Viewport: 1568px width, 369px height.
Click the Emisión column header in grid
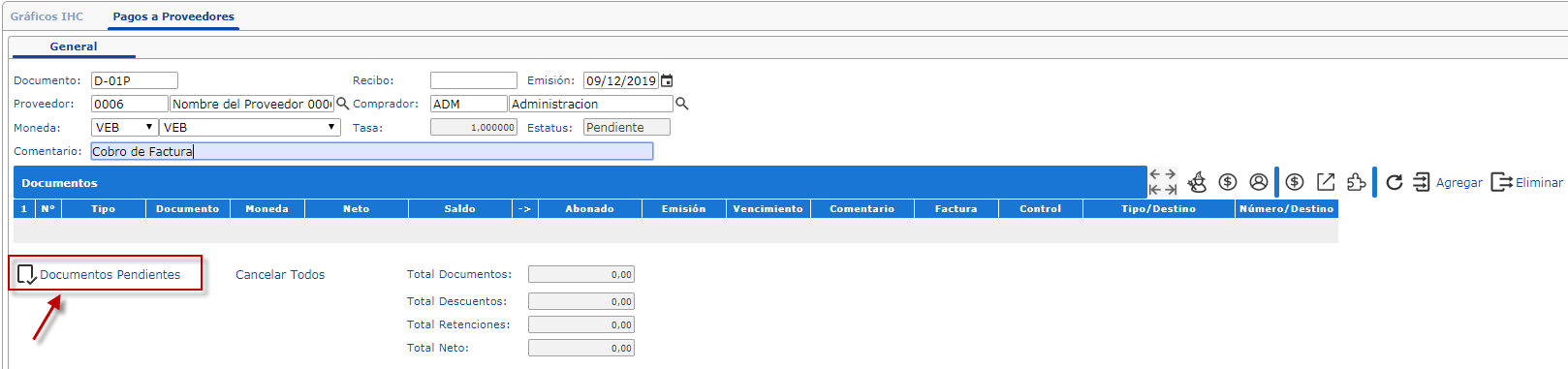(684, 208)
